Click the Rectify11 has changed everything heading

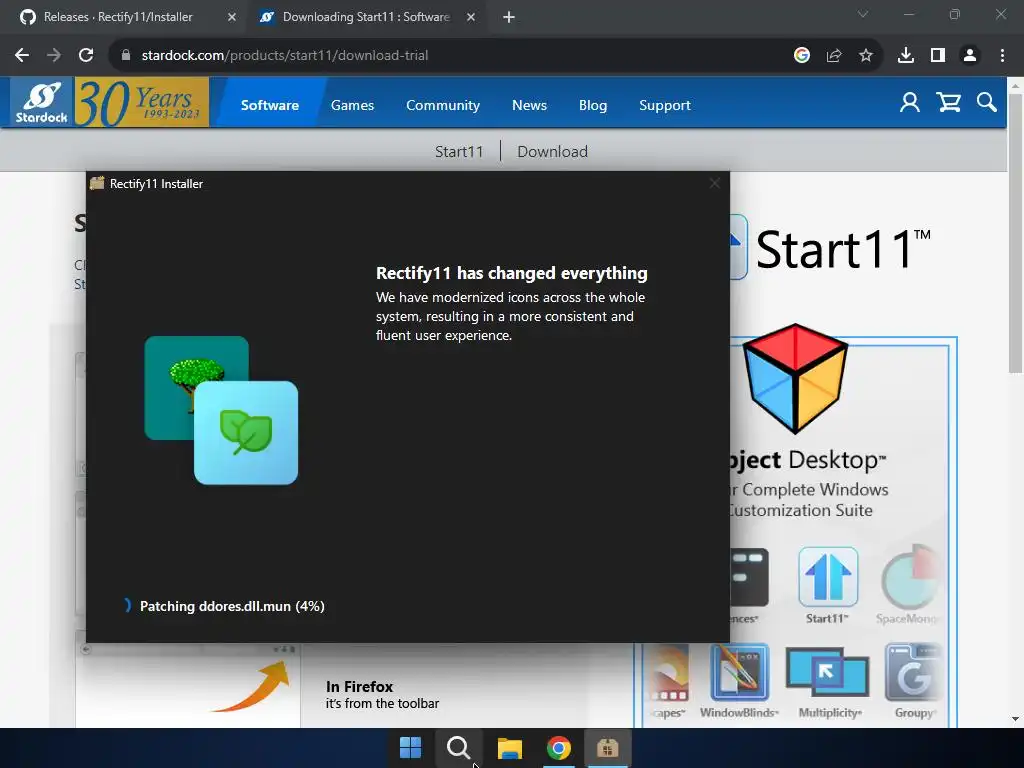pyautogui.click(x=512, y=273)
